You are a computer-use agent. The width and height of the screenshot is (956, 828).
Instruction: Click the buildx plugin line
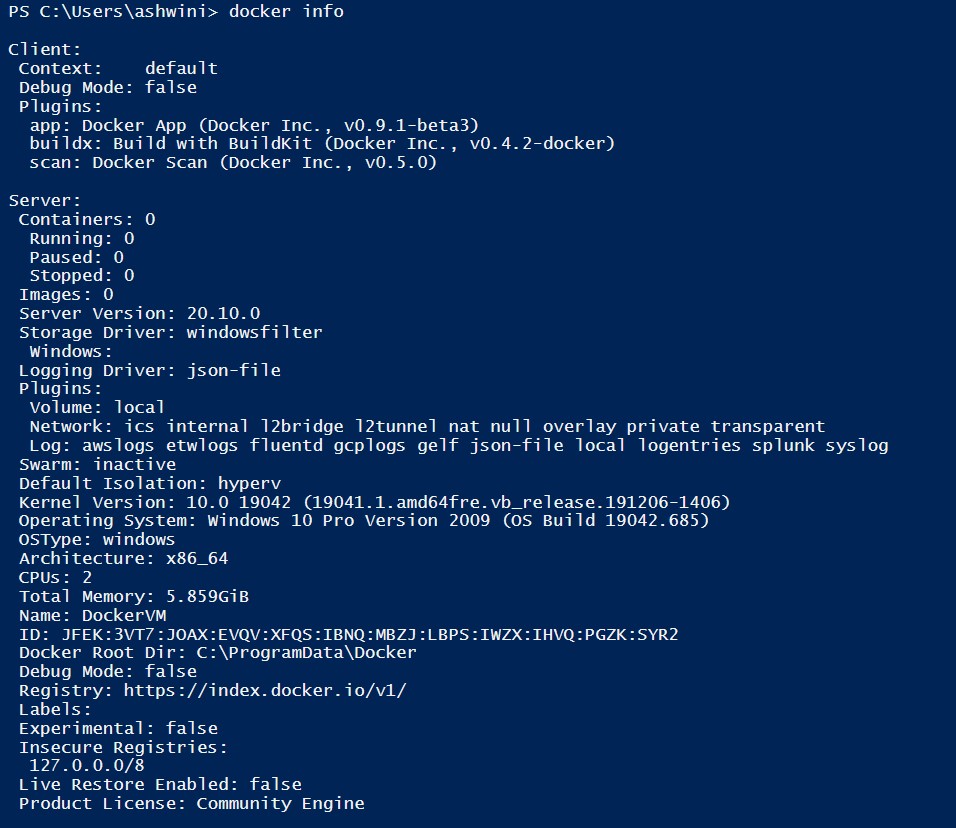(x=322, y=144)
